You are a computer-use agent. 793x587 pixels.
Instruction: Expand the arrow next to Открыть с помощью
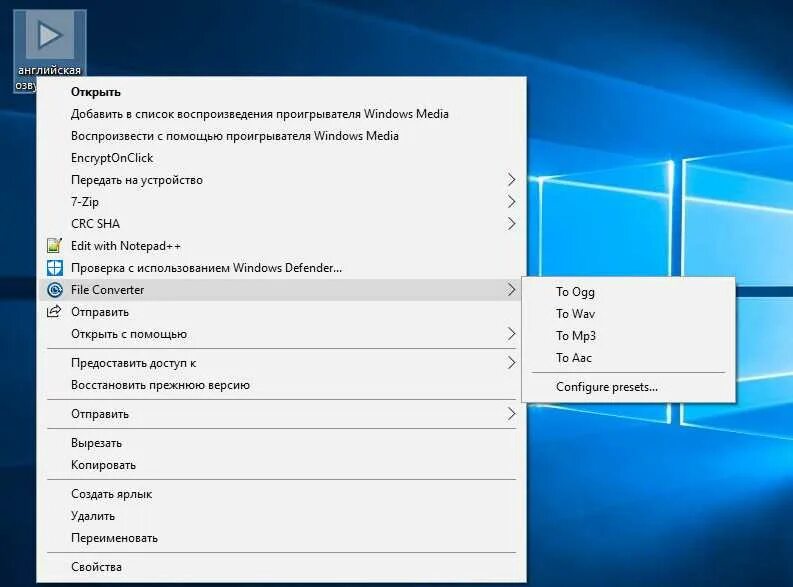pyautogui.click(x=511, y=334)
